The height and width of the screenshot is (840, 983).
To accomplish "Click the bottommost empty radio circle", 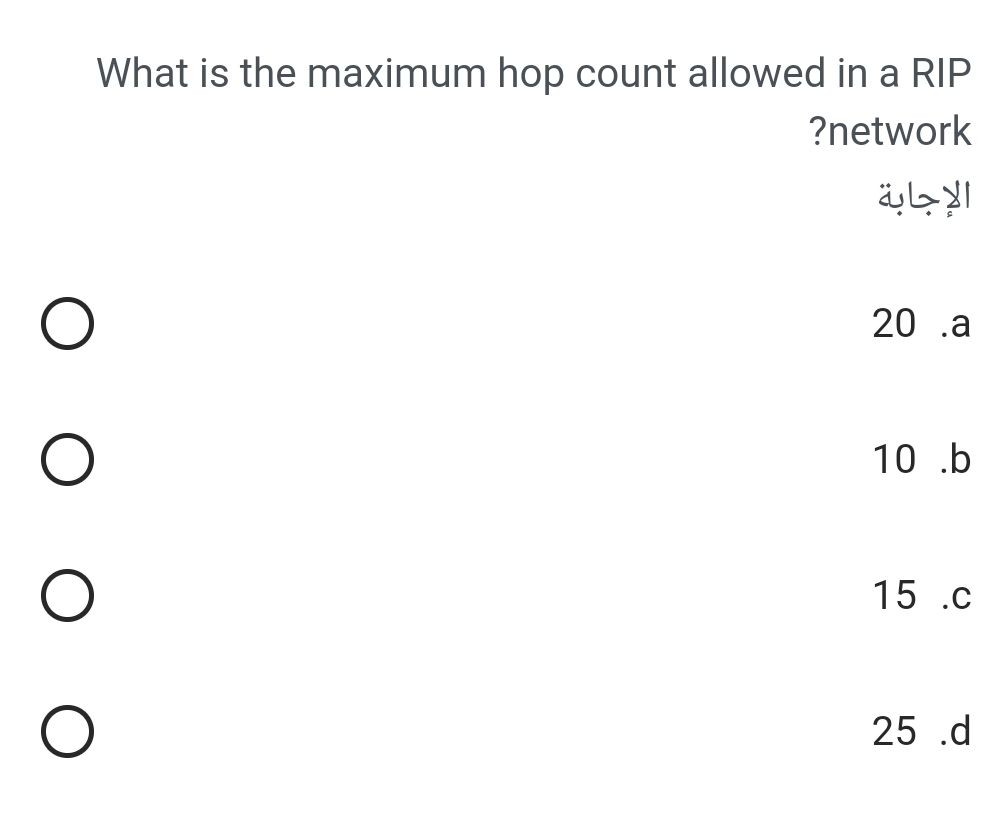I will [x=66, y=731].
